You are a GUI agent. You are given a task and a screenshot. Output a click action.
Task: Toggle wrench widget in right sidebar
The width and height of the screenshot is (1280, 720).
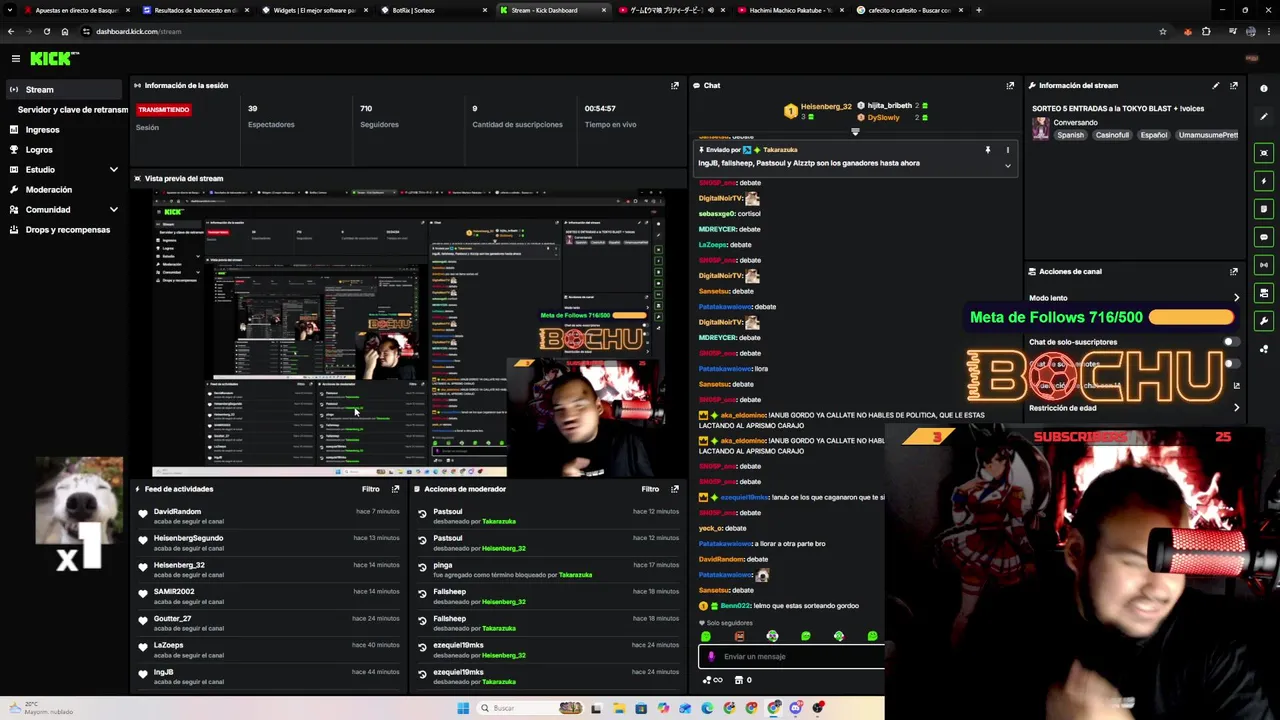click(1264, 321)
